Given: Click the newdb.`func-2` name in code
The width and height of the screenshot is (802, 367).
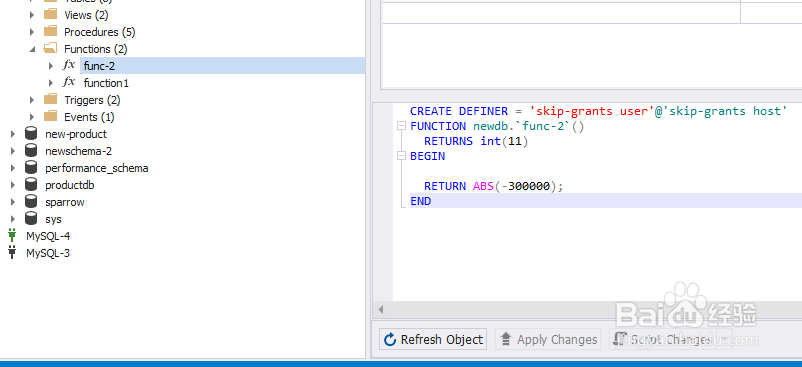Looking at the screenshot, I should (521, 126).
